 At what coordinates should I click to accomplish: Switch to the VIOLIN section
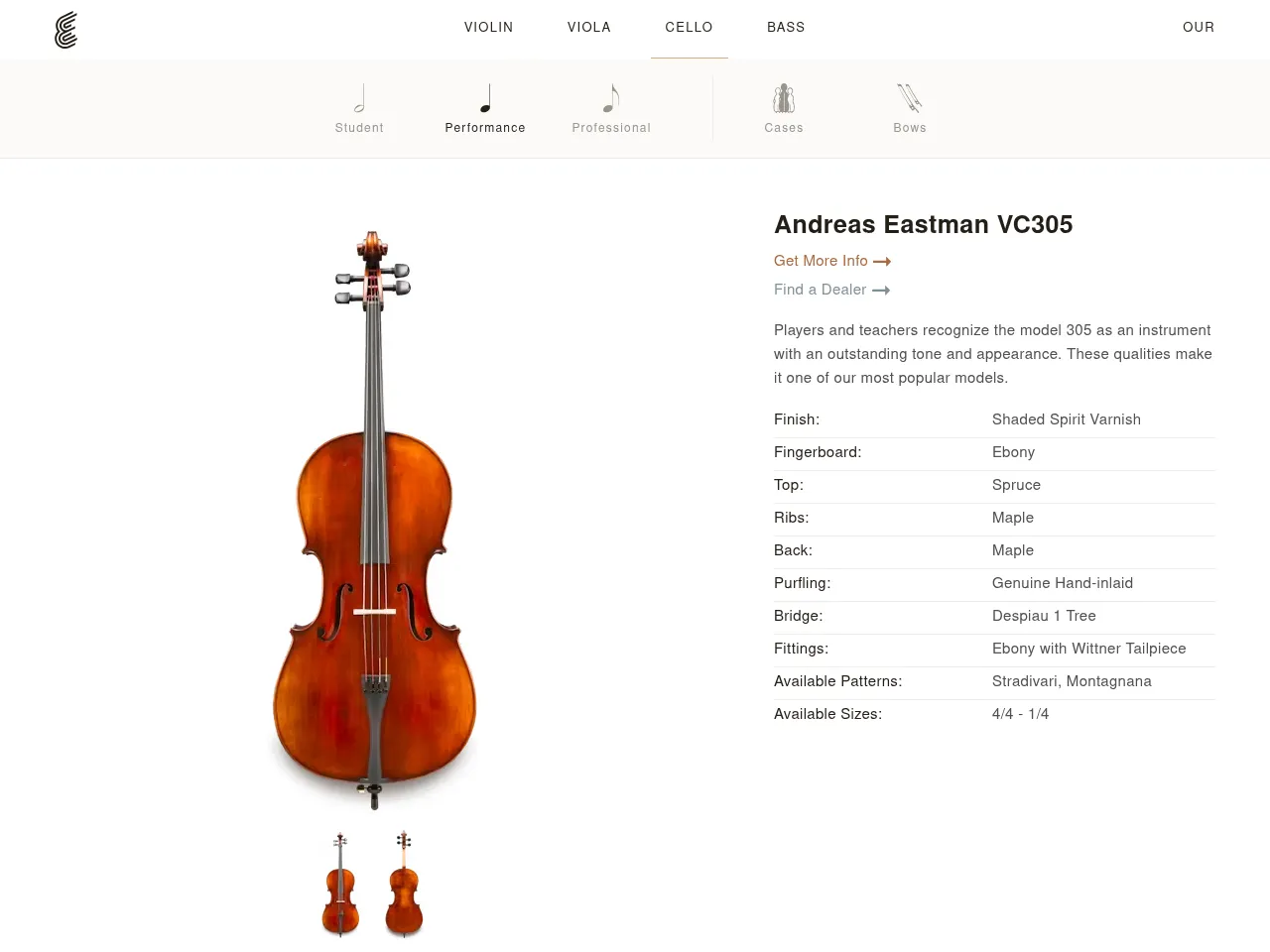point(488,28)
